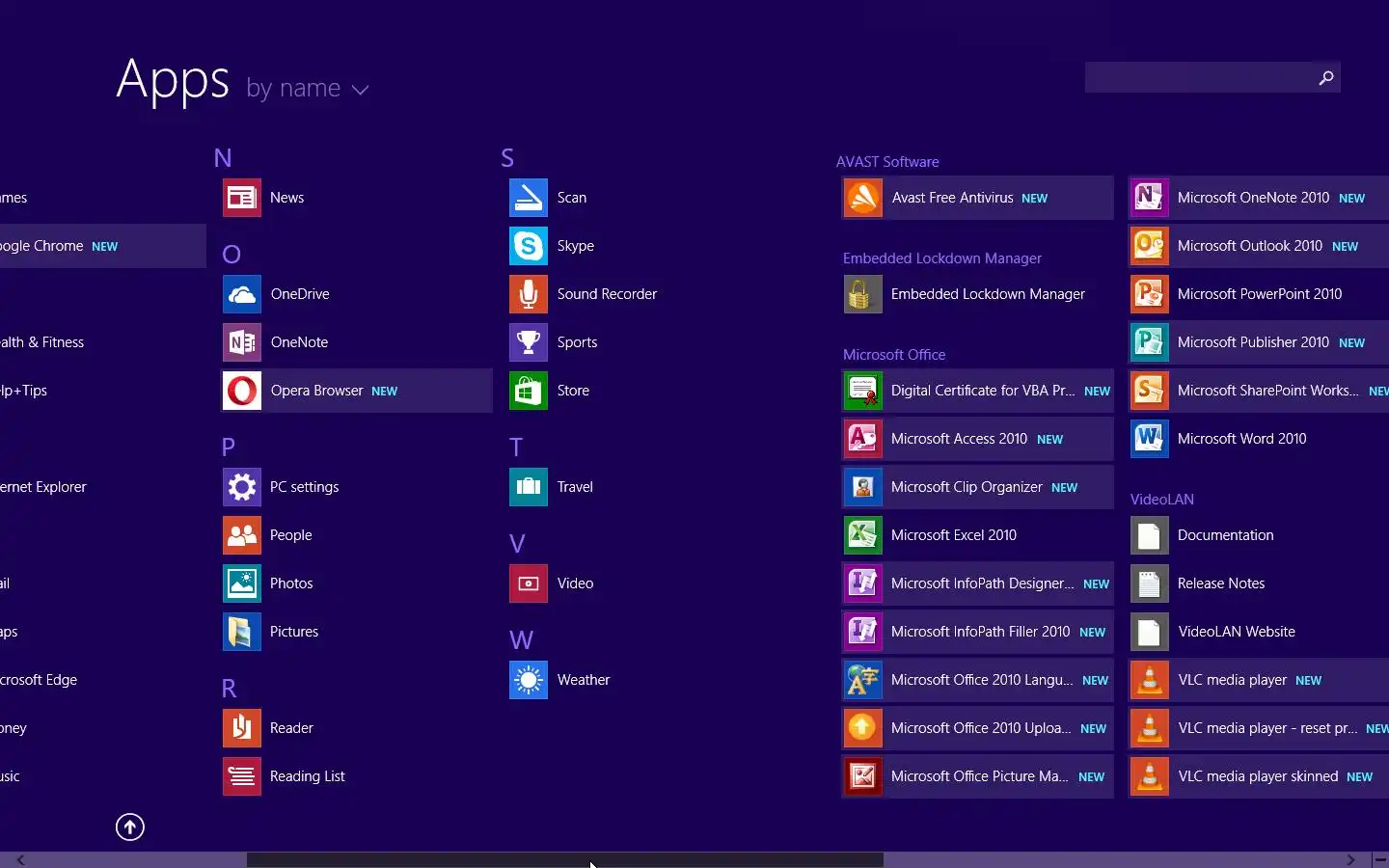
Task: Click the horizontal scrollbar thumb
Action: (564, 859)
